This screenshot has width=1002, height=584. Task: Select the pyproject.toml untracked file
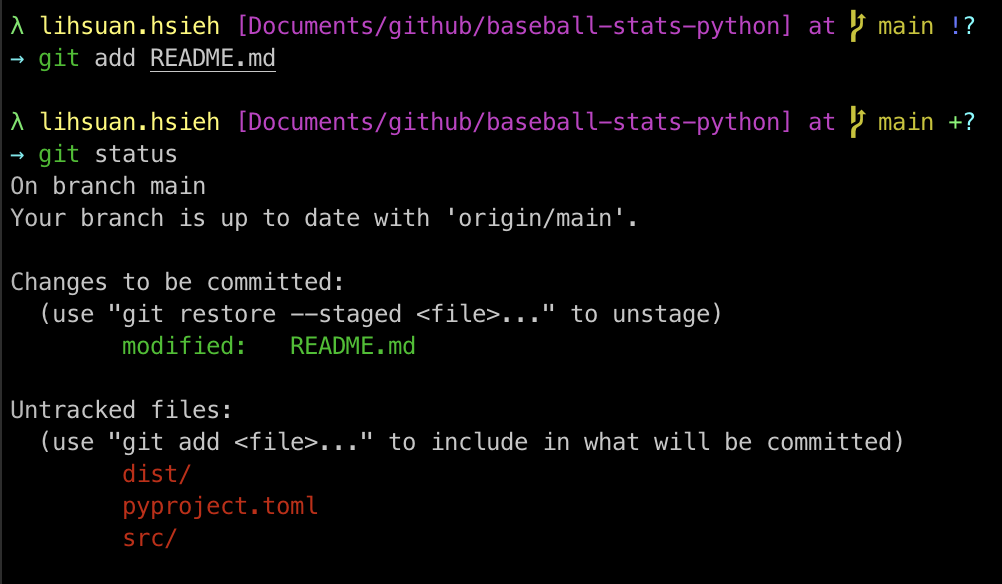220,507
